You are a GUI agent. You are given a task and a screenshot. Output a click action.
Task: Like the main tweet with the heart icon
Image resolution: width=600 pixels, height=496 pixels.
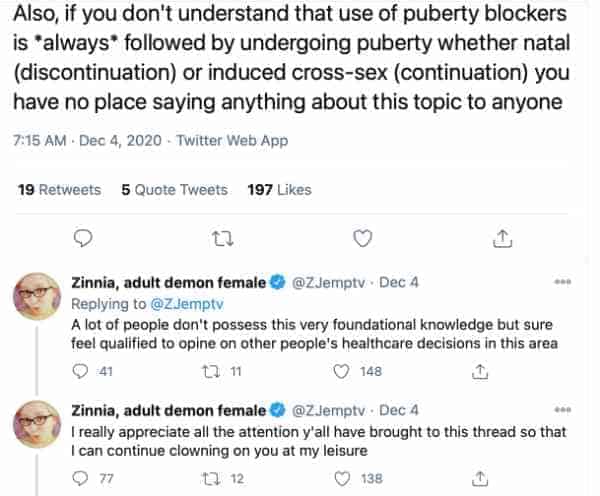pos(362,238)
